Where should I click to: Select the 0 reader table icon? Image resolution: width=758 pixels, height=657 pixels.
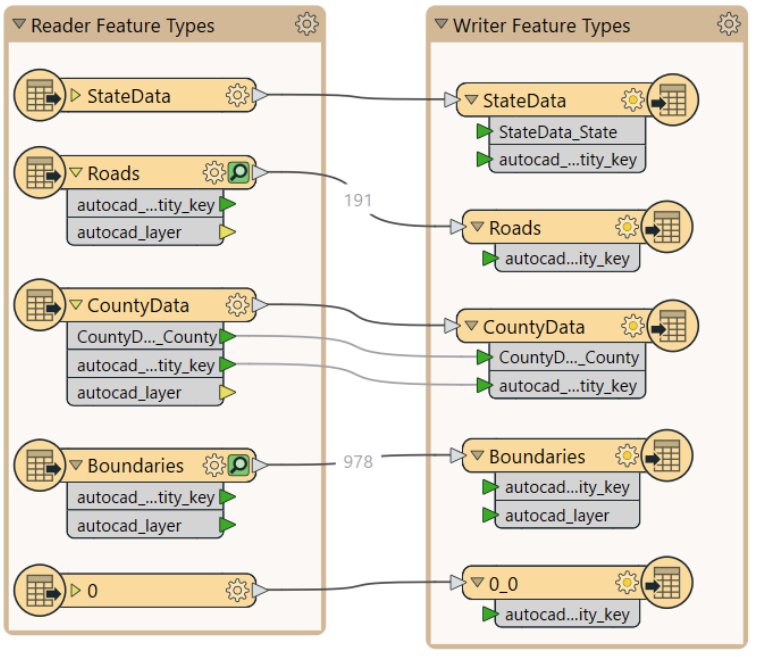(40, 590)
